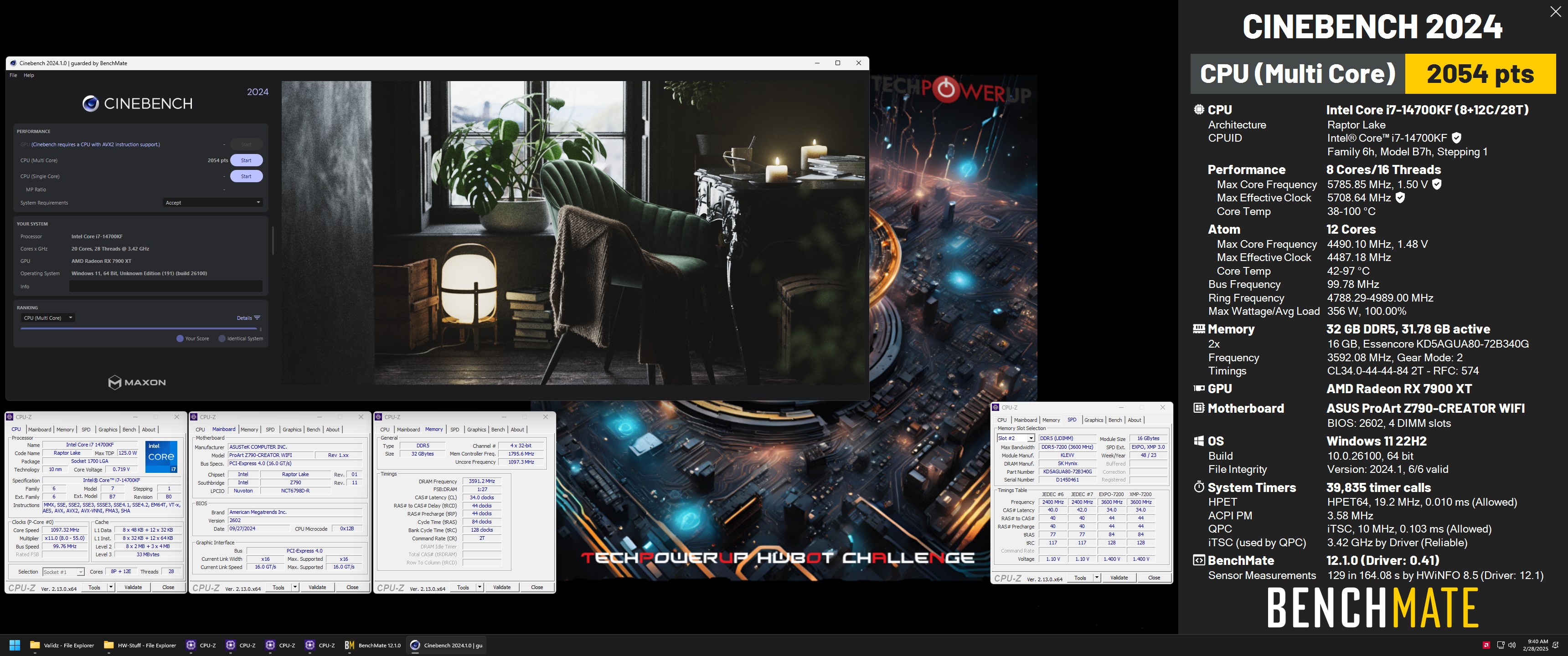Click the OS Windows icon in BenchMate panel
This screenshot has height=656, width=1568.
pyautogui.click(x=1198, y=441)
